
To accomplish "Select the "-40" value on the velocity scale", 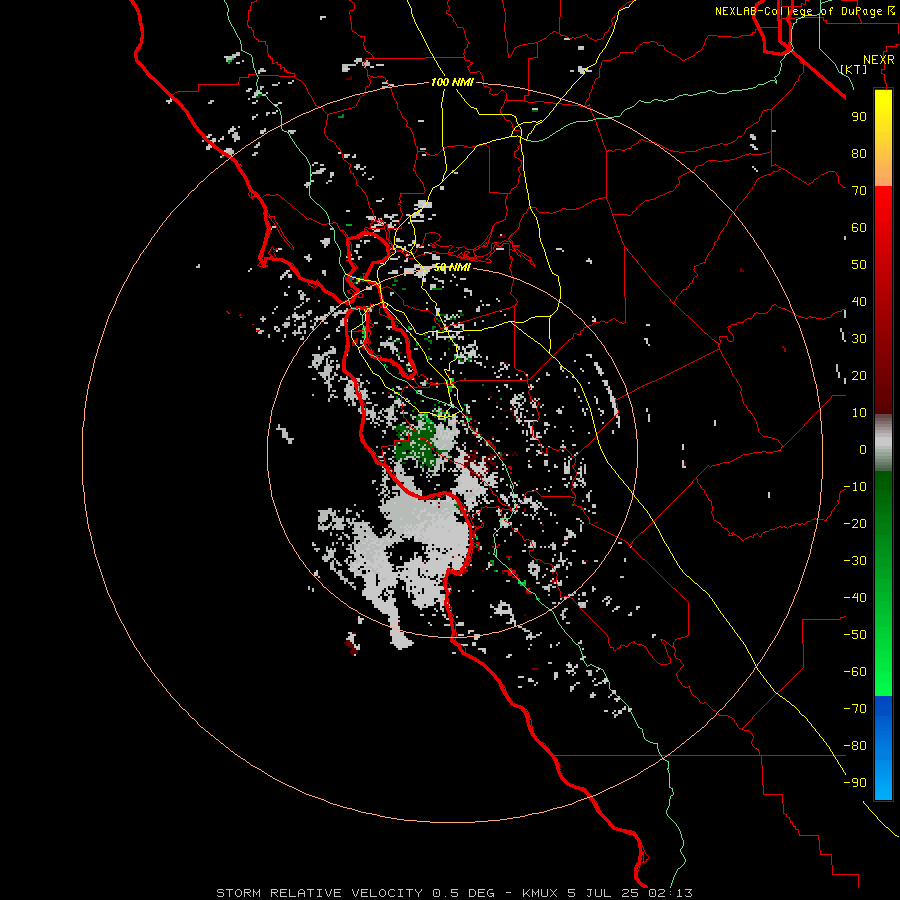I will pos(855,598).
